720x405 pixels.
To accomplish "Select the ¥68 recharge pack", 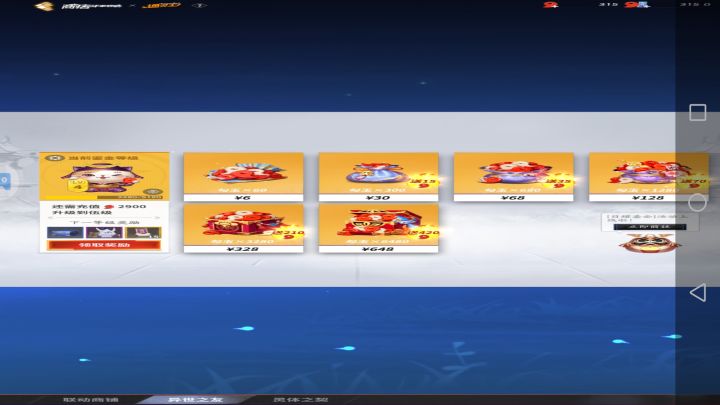I will (x=513, y=177).
